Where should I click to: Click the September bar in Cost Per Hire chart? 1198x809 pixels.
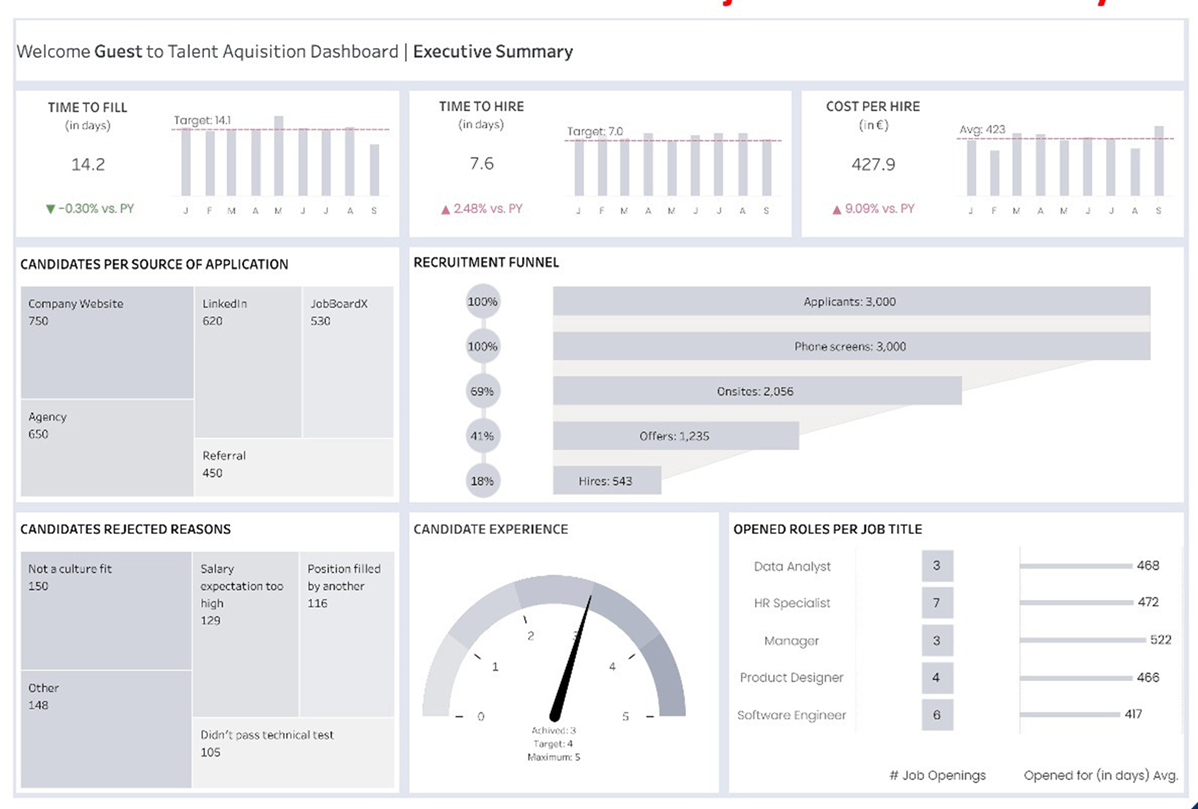1159,161
